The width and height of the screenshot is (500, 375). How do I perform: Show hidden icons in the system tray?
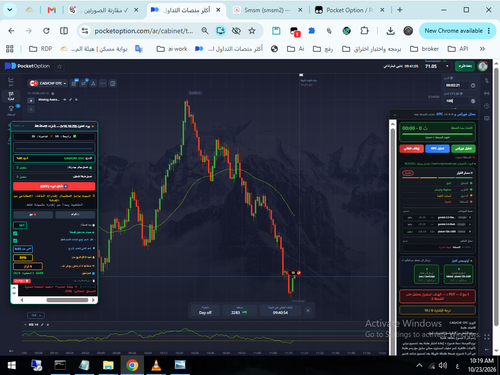(x=419, y=365)
